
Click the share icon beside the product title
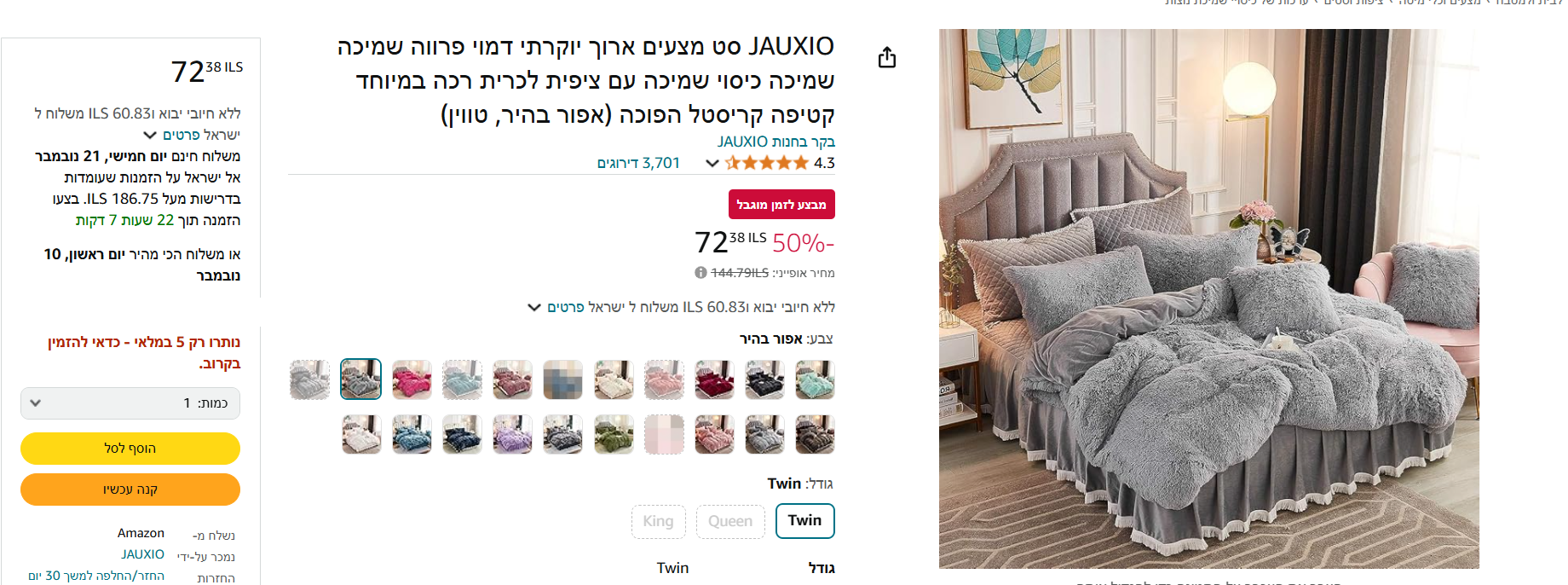pyautogui.click(x=887, y=57)
